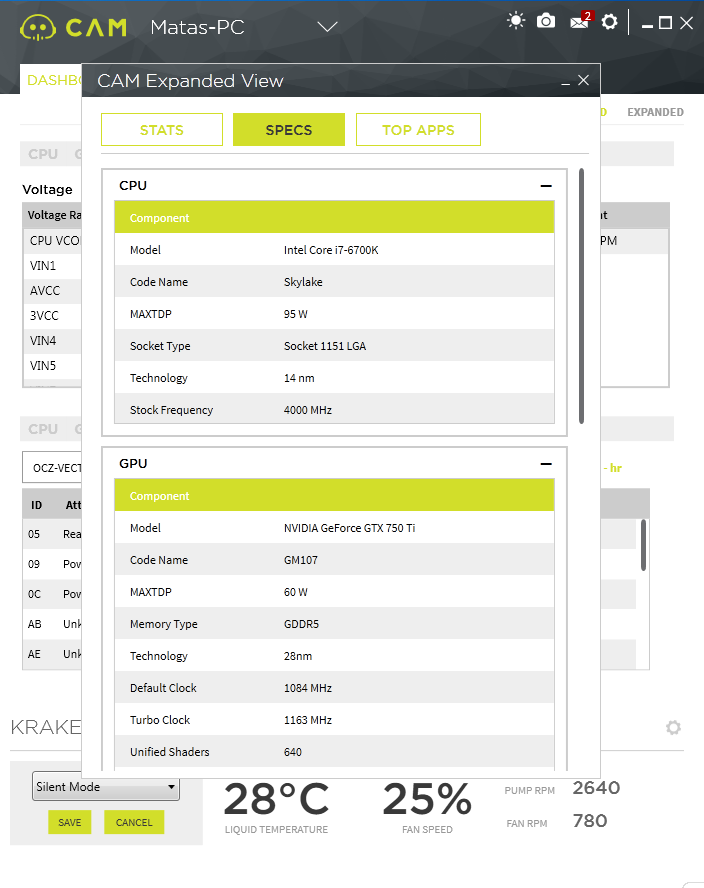Click the EXPANDED view link
This screenshot has height=888, width=704.
655,112
